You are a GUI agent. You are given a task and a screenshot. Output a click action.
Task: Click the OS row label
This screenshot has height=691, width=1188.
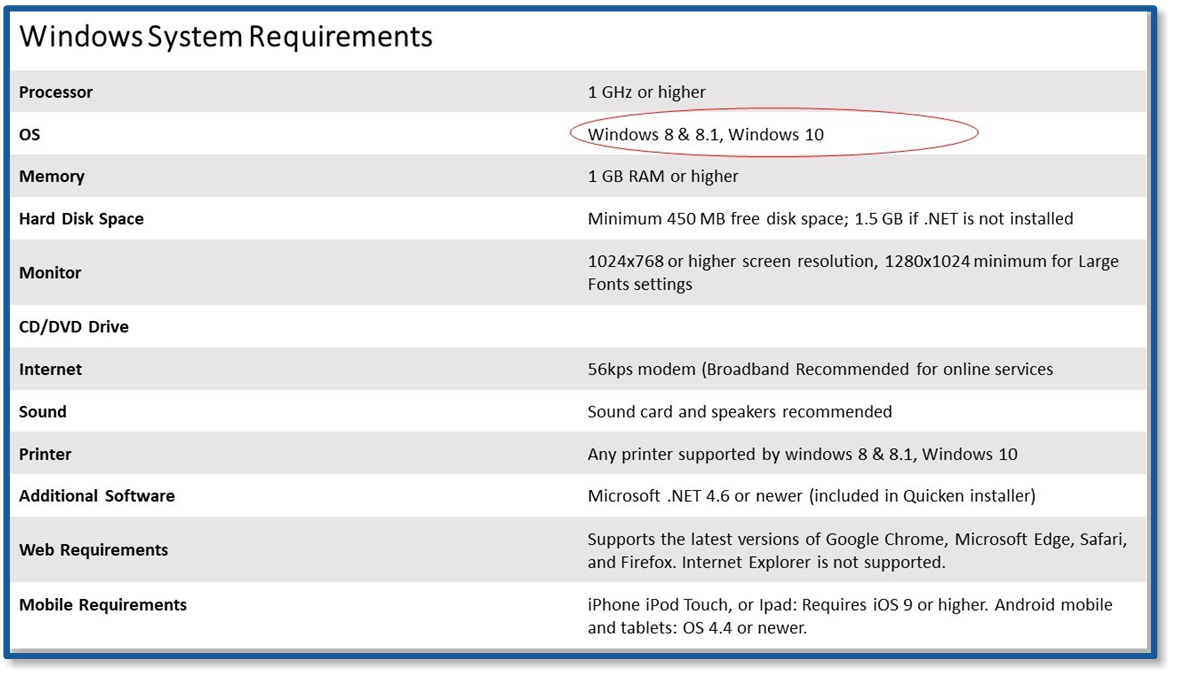point(30,134)
